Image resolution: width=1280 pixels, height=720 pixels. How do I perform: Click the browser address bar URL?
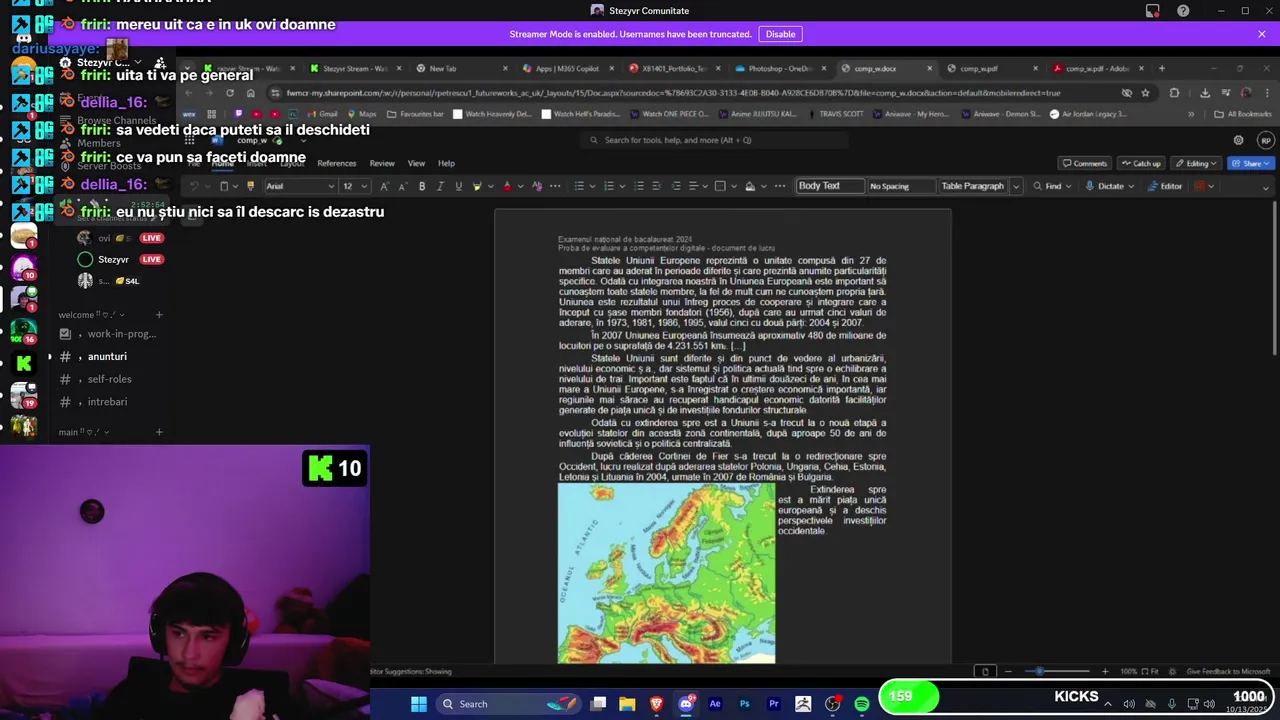(673, 93)
